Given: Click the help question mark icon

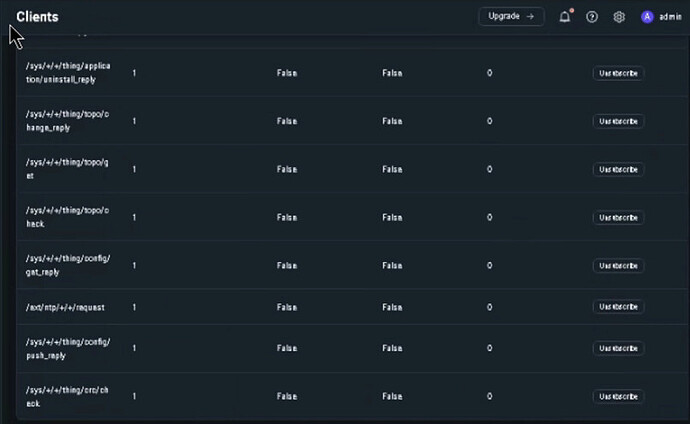Looking at the screenshot, I should (x=592, y=17).
